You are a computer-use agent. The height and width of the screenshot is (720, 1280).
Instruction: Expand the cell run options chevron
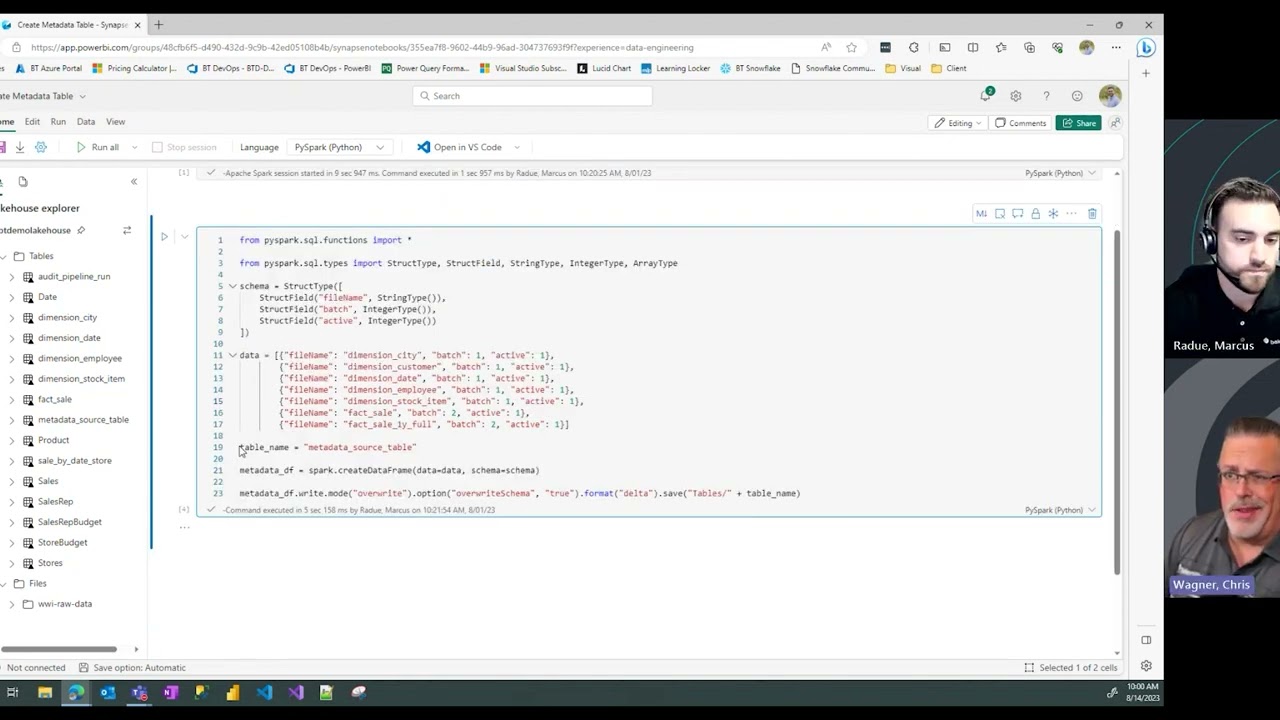coord(185,237)
